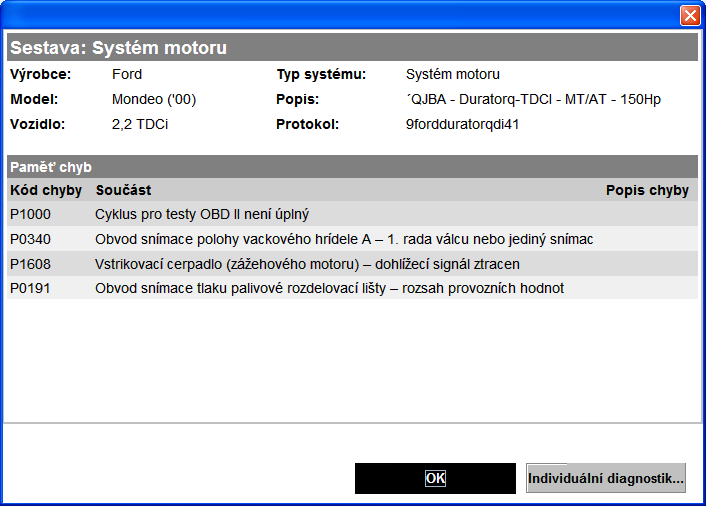This screenshot has width=706, height=506.
Task: Click the 'Paměť chyb' section header
Action: click(x=51, y=167)
